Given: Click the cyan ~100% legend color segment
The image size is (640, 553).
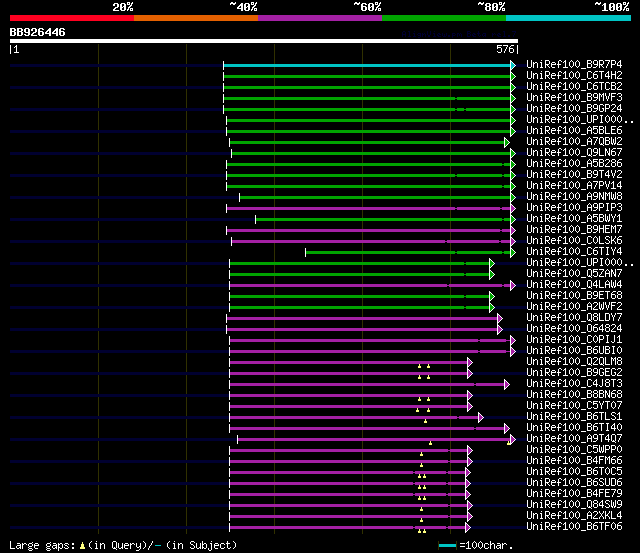Looking at the screenshot, I should (568, 18).
